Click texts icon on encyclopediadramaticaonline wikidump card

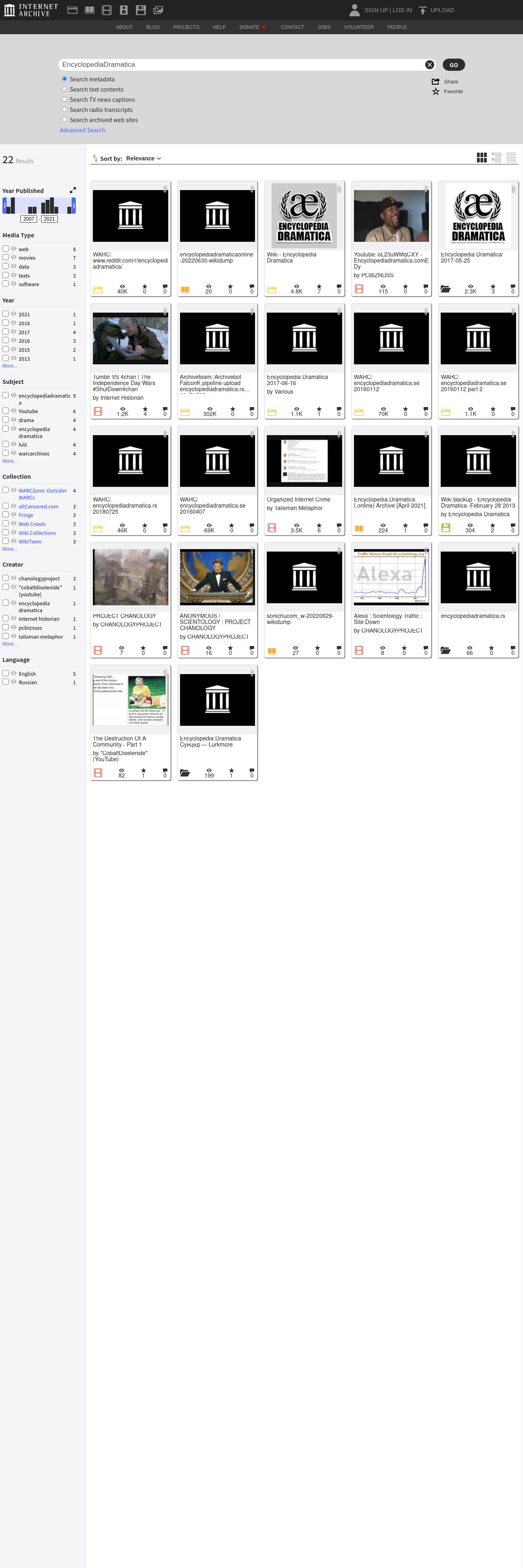pos(185,290)
